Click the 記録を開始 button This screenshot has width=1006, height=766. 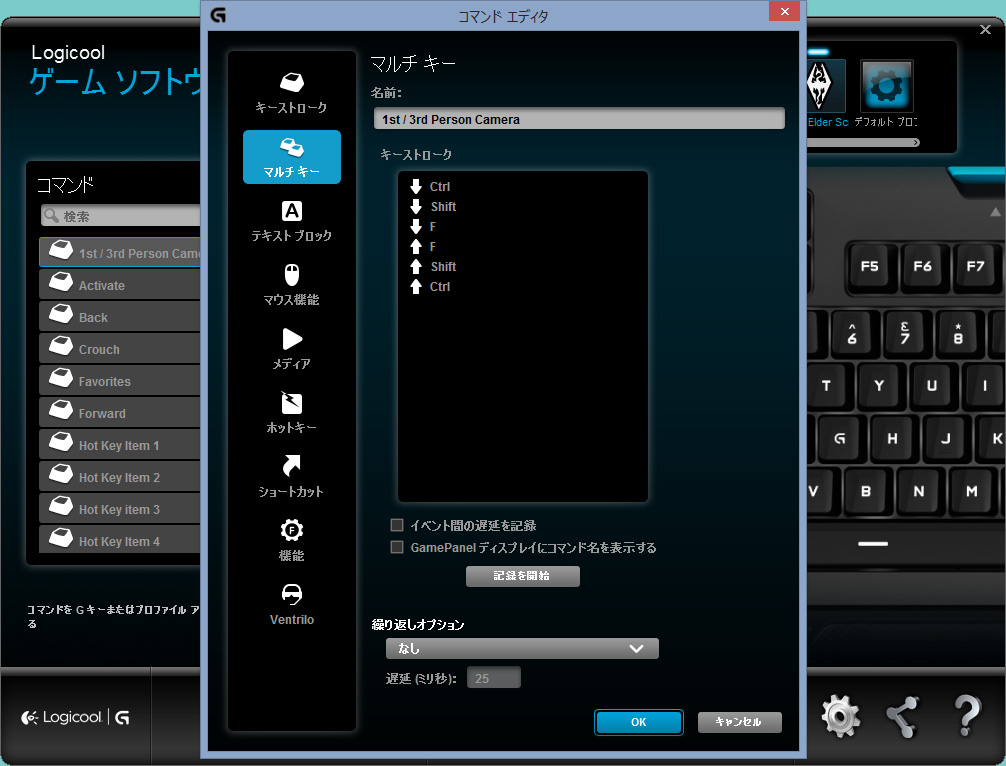click(522, 576)
